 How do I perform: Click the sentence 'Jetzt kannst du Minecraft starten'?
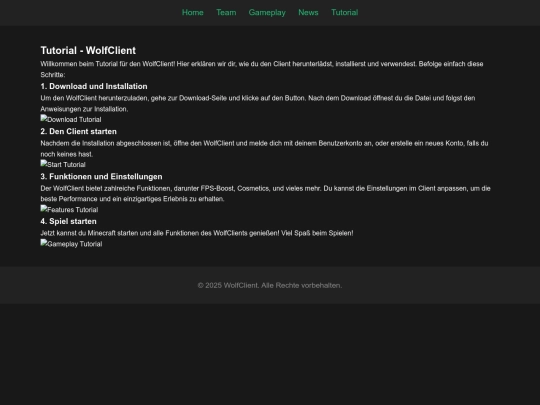click(197, 233)
